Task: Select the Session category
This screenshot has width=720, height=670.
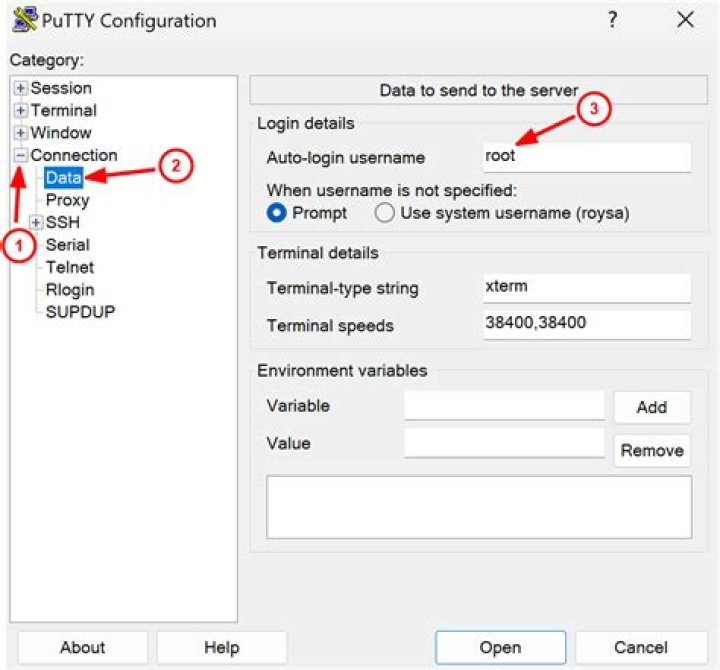Action: [61, 88]
